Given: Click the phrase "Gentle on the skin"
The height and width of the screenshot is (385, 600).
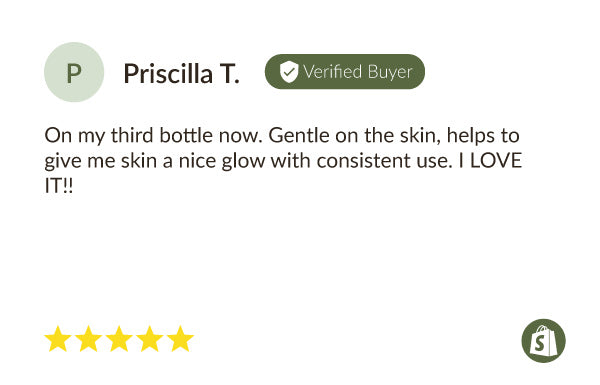Looking at the screenshot, I should tap(352, 135).
